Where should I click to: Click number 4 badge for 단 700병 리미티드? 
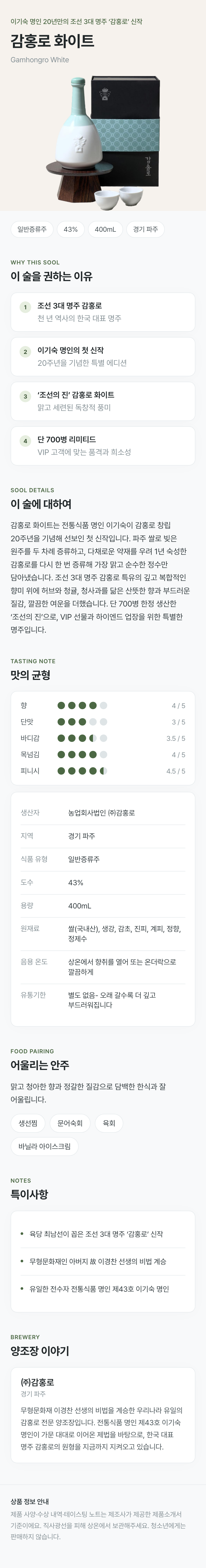(x=25, y=441)
